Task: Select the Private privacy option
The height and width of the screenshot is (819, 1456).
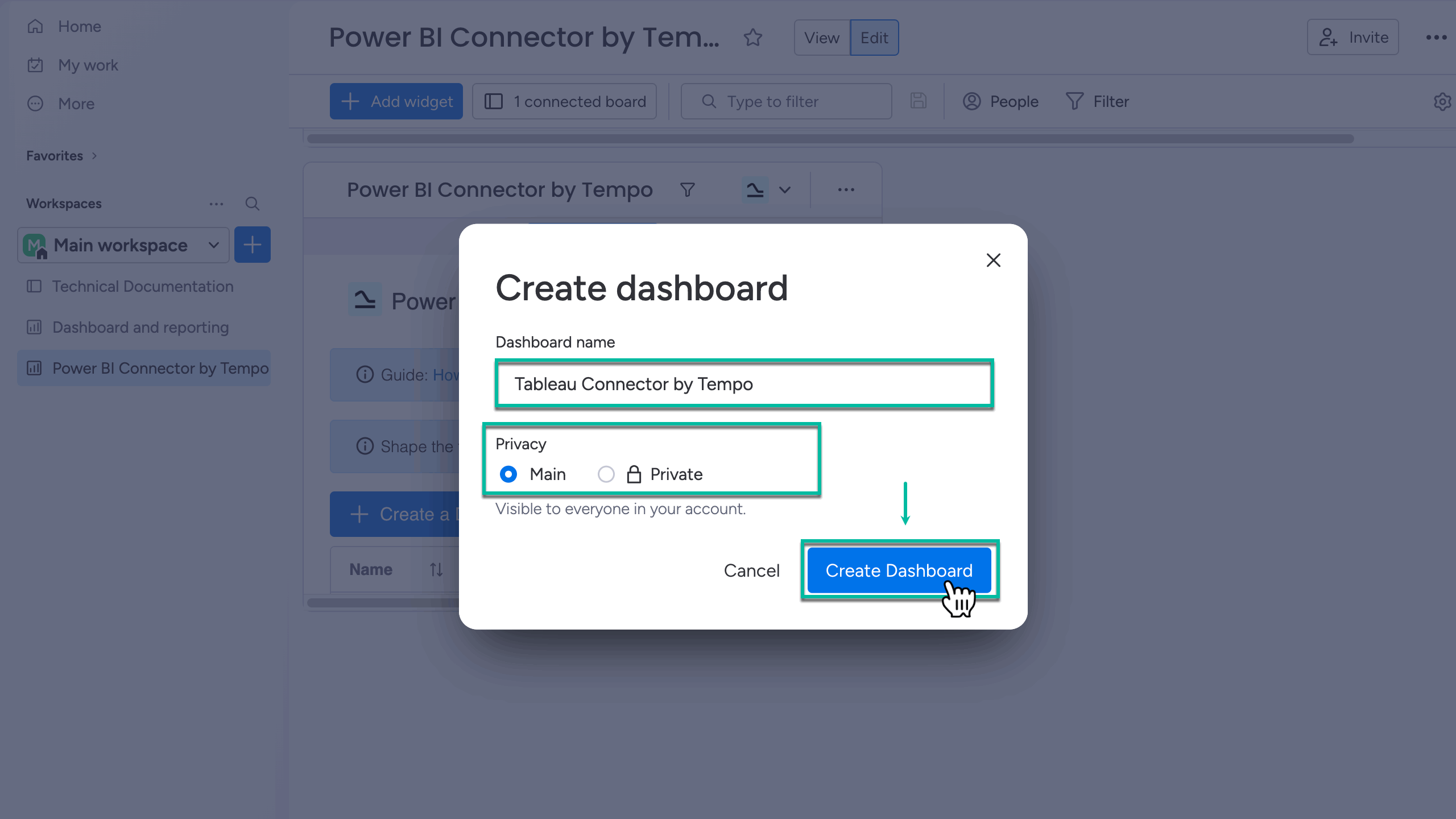Action: [x=606, y=474]
